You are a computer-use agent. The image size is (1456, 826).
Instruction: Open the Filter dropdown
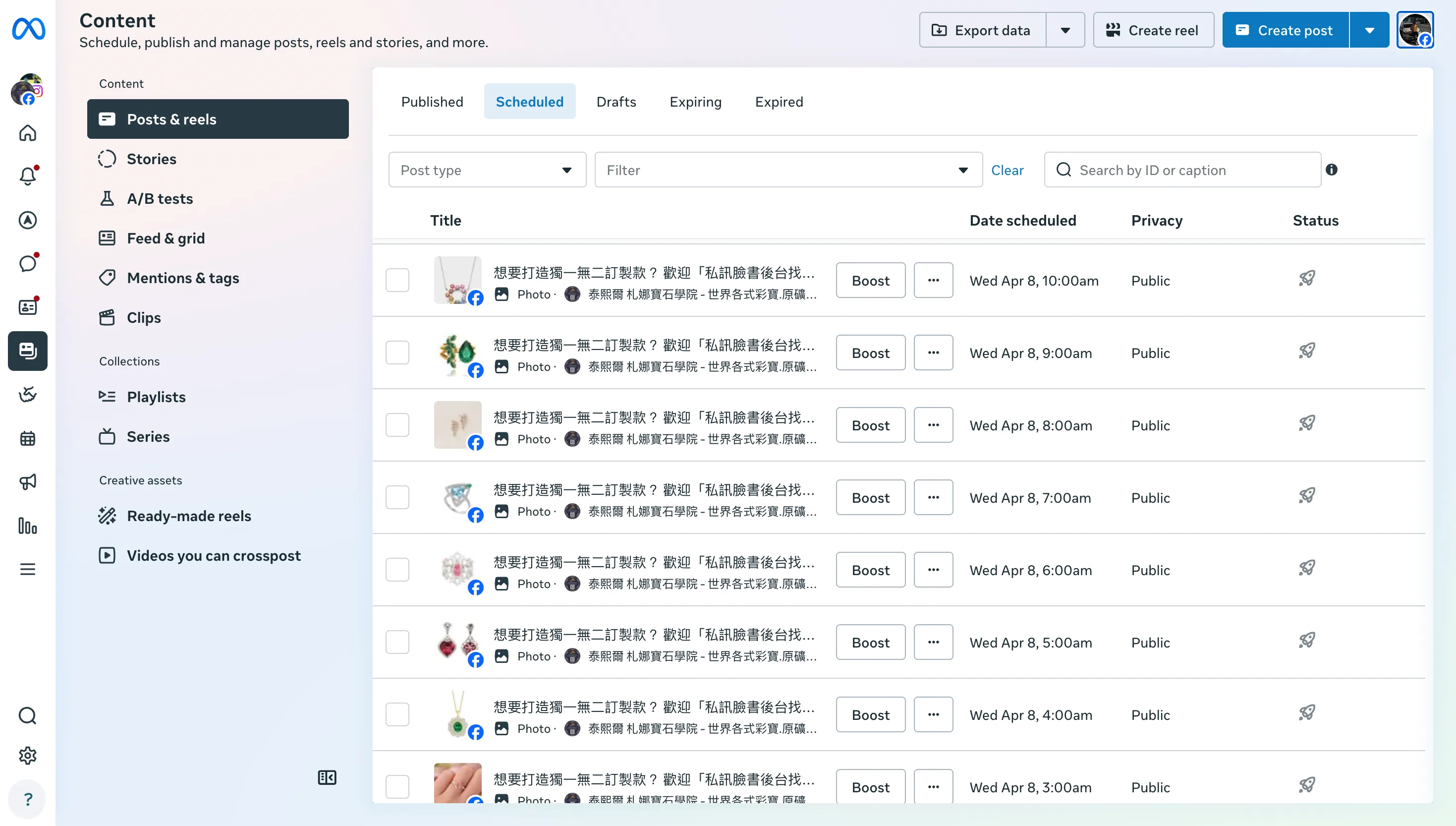pos(788,170)
